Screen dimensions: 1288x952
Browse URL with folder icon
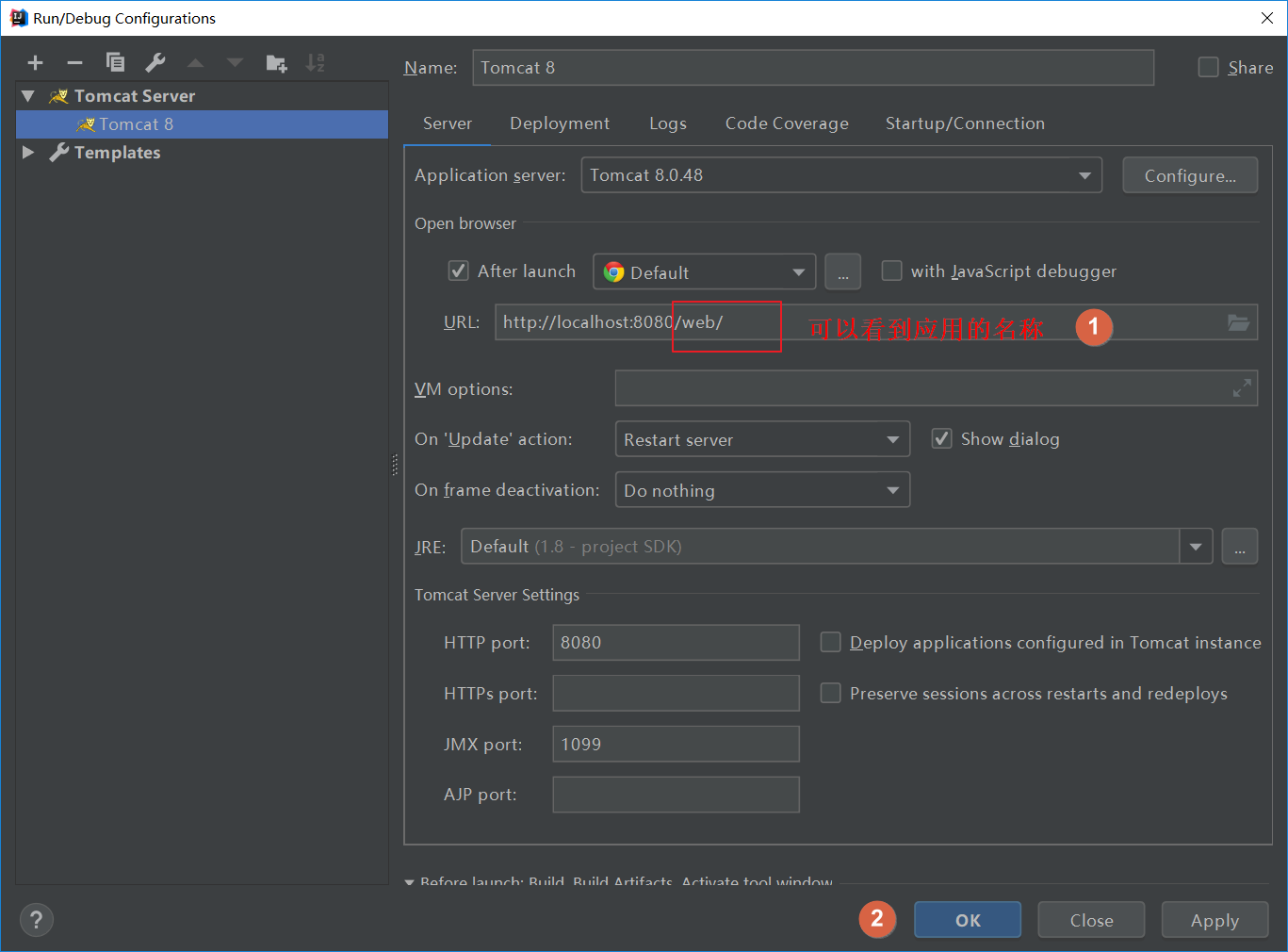coord(1239,322)
